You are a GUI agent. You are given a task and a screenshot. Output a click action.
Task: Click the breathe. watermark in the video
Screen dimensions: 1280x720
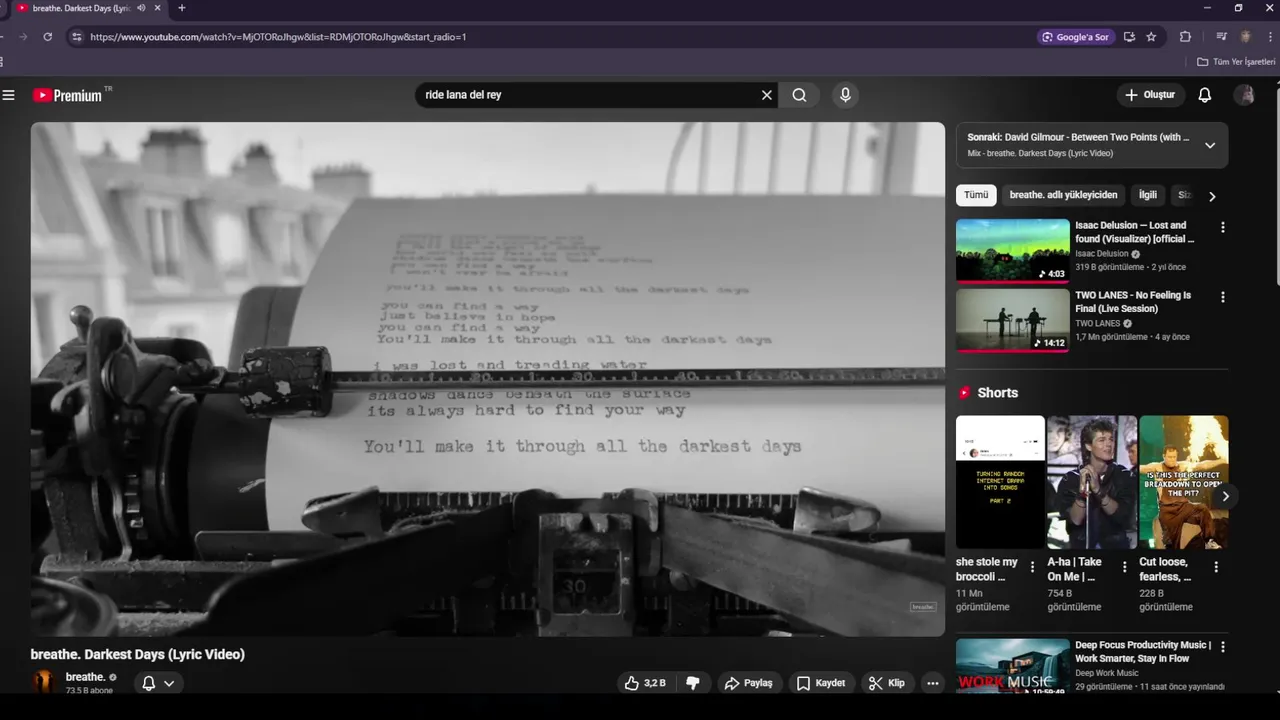pos(923,607)
